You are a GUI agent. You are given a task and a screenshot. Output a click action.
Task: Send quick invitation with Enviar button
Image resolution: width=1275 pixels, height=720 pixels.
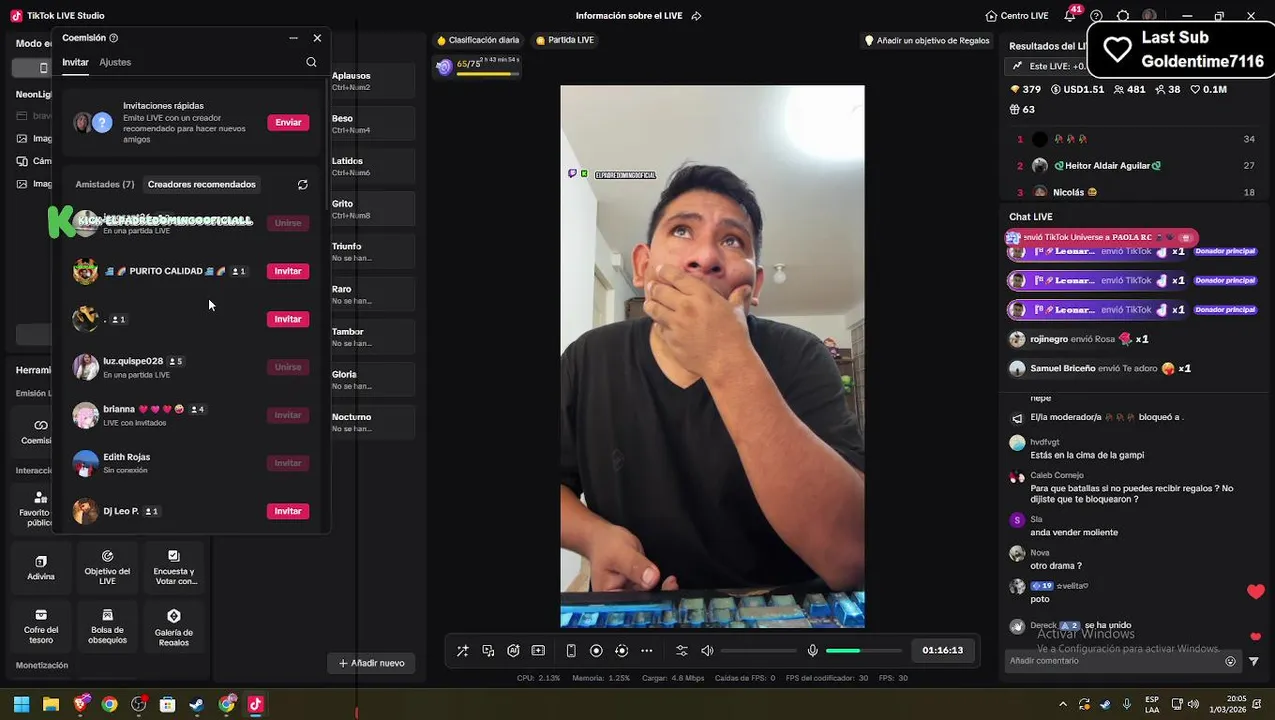click(288, 122)
